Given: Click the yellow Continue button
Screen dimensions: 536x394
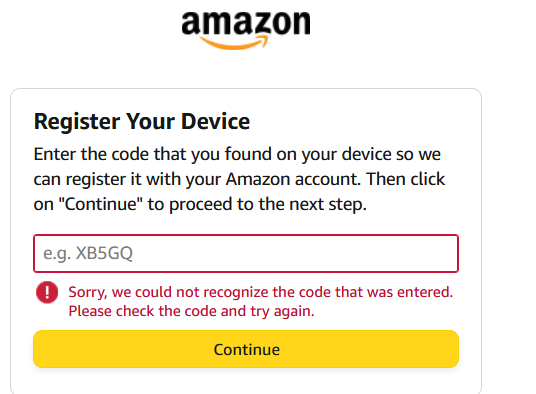Looking at the screenshot, I should tap(246, 349).
